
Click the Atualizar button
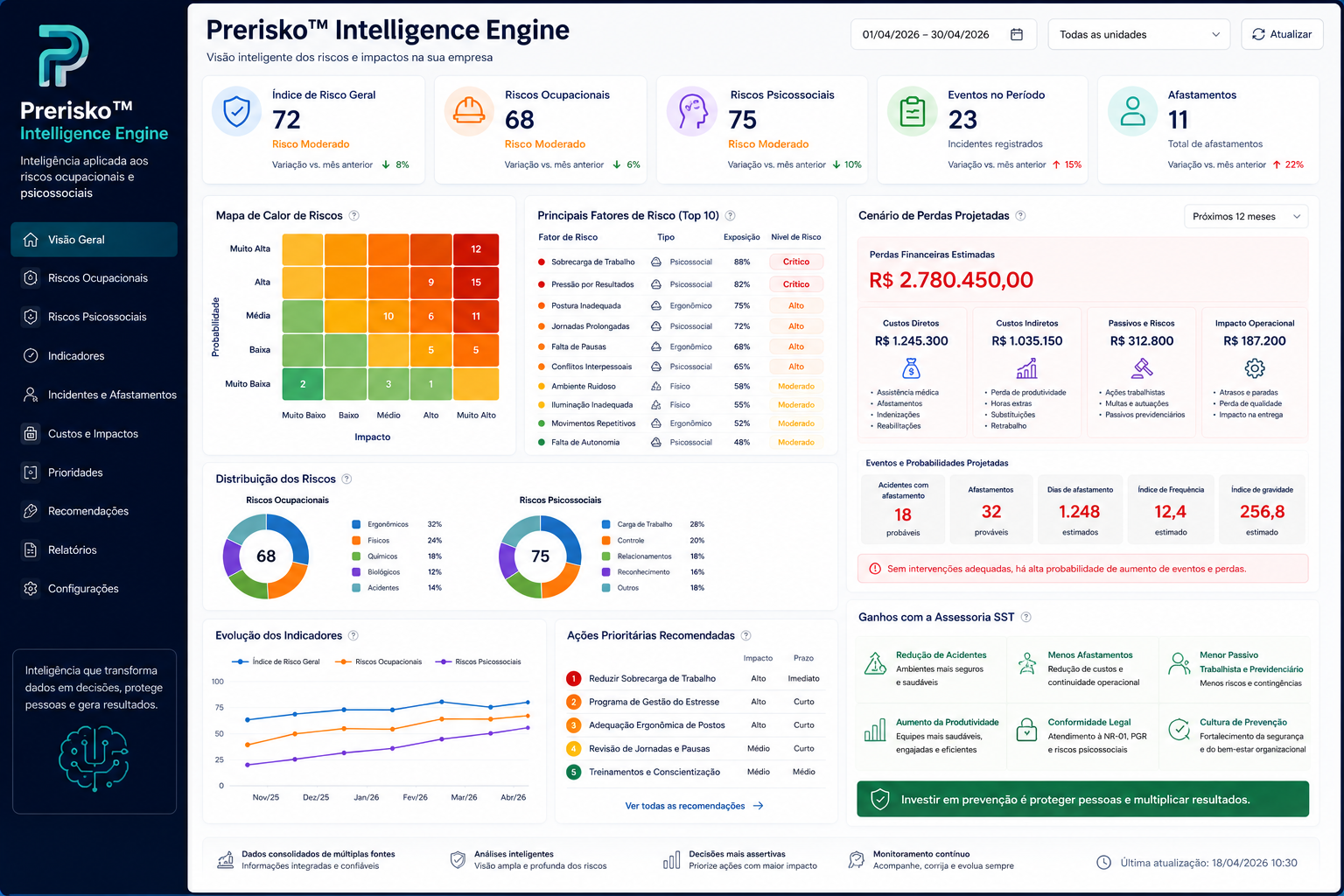[x=1282, y=34]
